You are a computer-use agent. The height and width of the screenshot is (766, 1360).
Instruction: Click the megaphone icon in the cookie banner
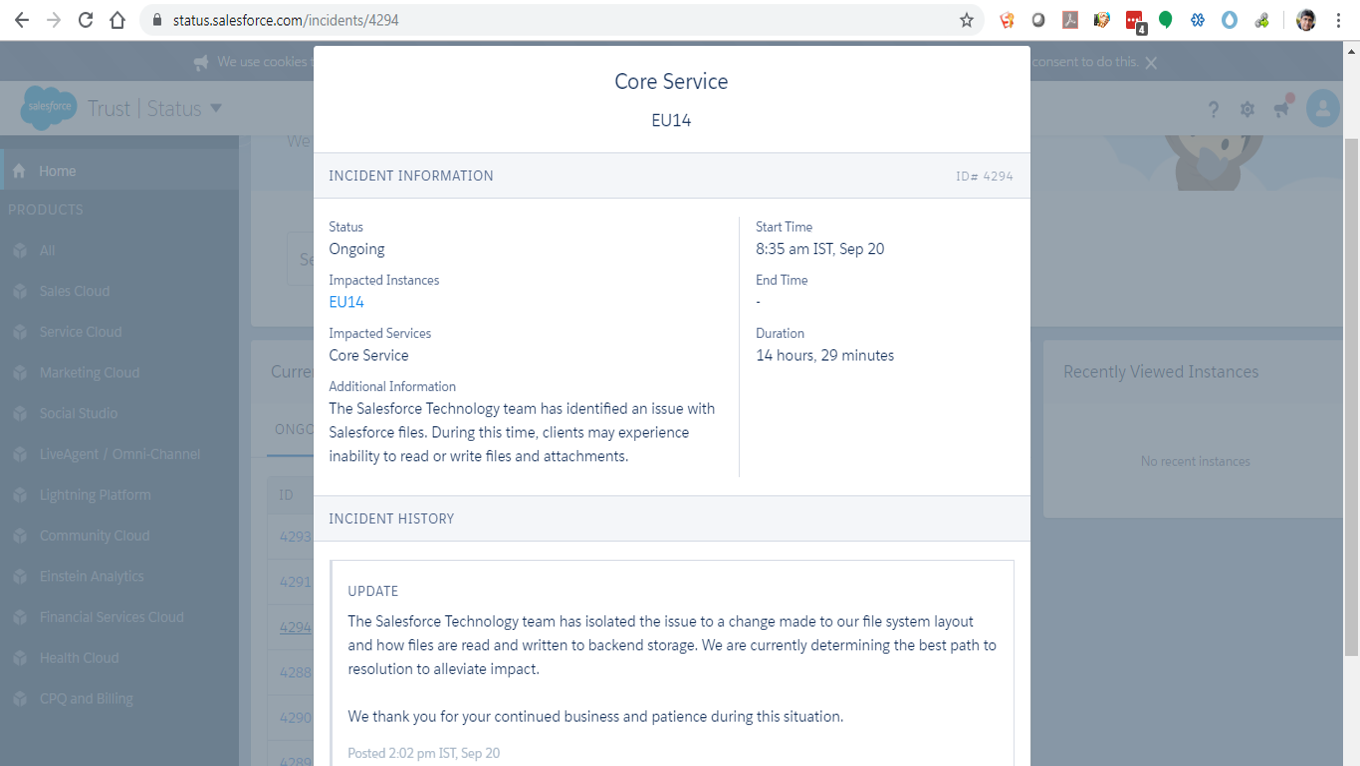(201, 63)
